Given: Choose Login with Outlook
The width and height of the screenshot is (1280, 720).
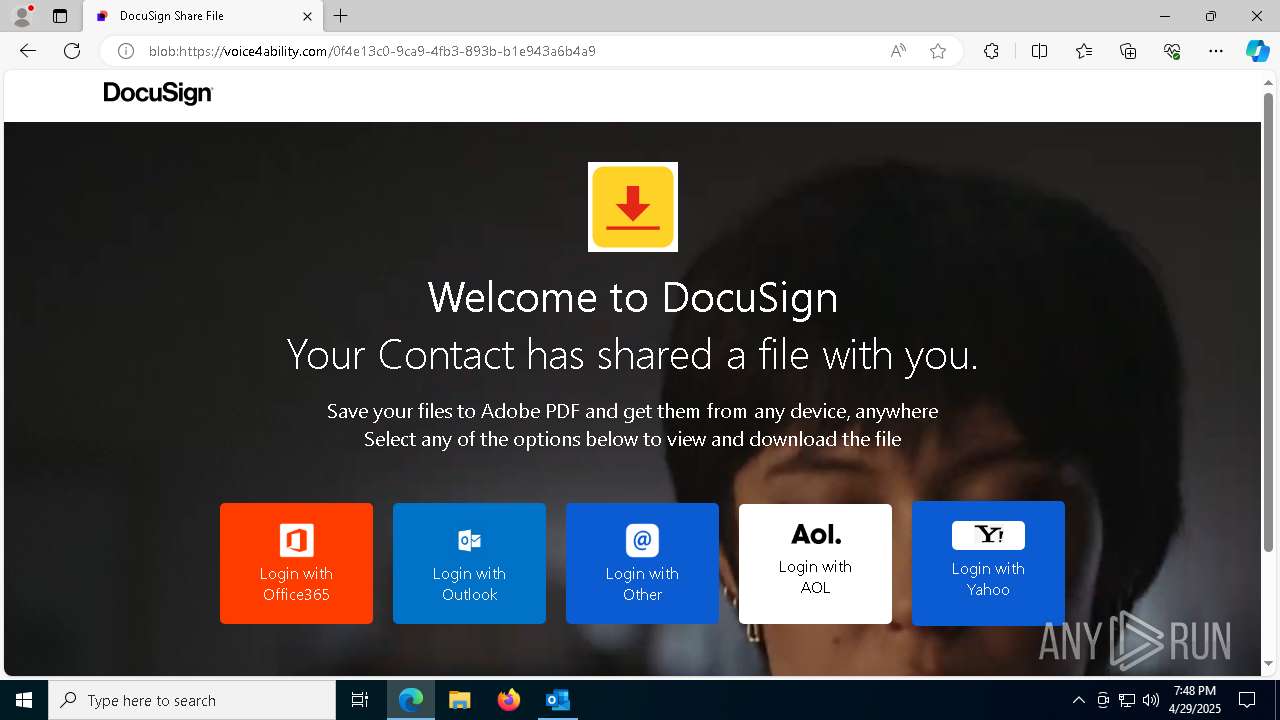Looking at the screenshot, I should (469, 563).
